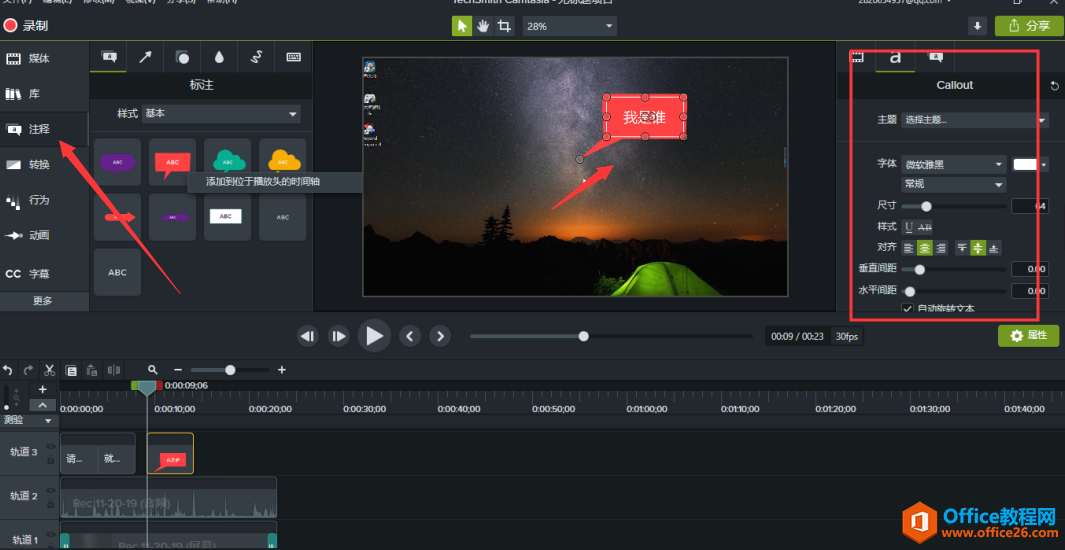Open the 库 Library panel
The image size is (1065, 550).
pyautogui.click(x=44, y=94)
